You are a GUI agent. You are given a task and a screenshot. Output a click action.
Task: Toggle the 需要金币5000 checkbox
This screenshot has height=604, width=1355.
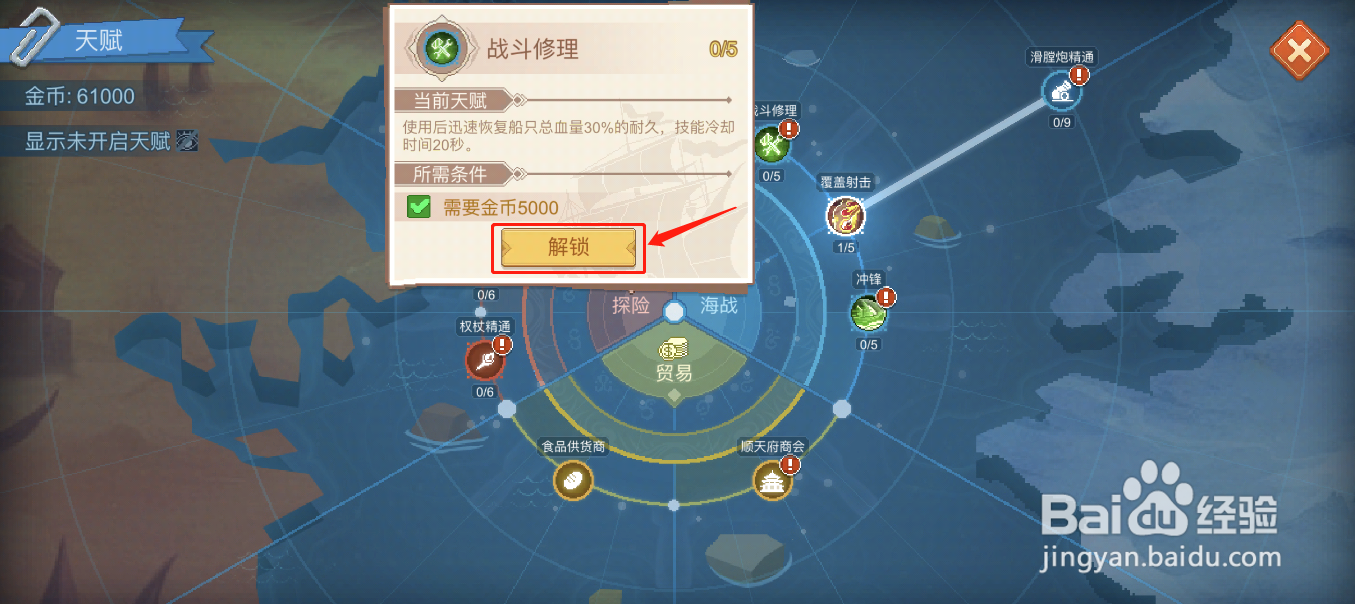pos(419,208)
